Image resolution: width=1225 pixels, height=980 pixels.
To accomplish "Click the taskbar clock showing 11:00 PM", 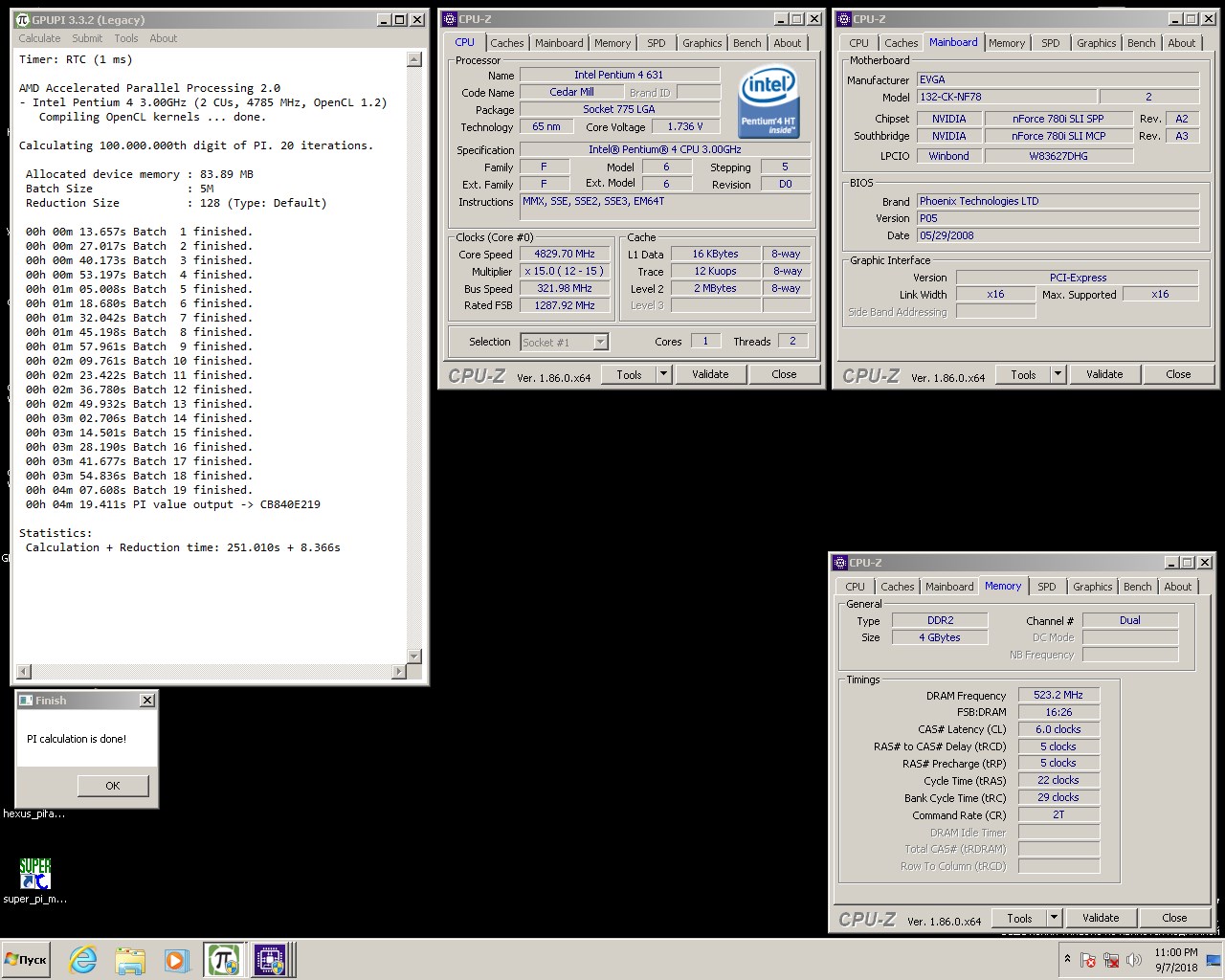I will [x=1176, y=960].
